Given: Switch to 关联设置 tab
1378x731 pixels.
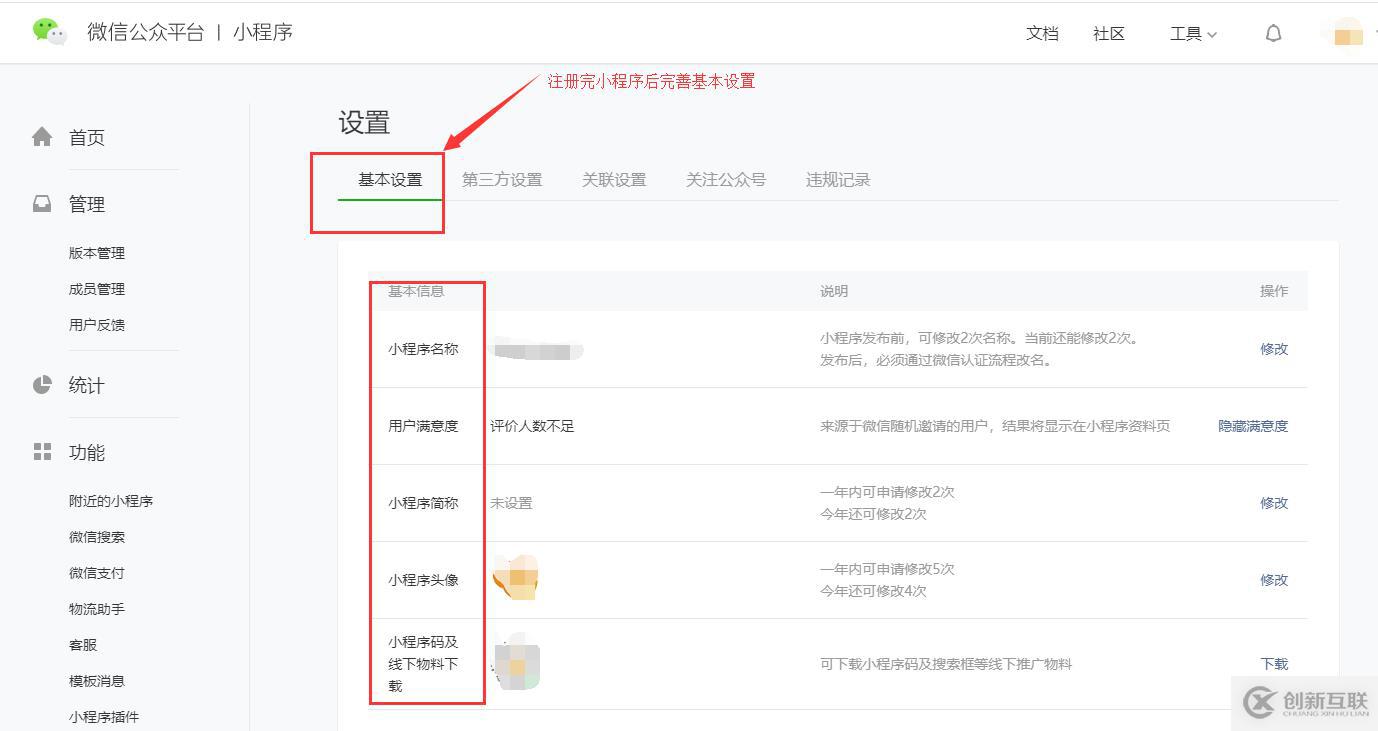Looking at the screenshot, I should coord(614,180).
